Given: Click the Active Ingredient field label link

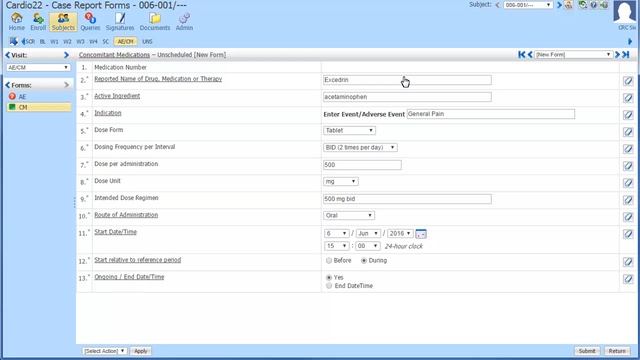Looking at the screenshot, I should click(x=117, y=96).
